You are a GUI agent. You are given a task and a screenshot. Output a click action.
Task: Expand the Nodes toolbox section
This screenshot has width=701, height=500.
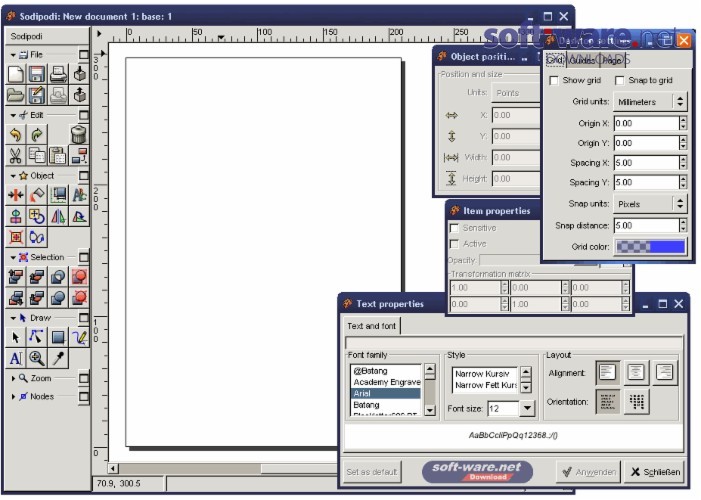click(x=13, y=397)
